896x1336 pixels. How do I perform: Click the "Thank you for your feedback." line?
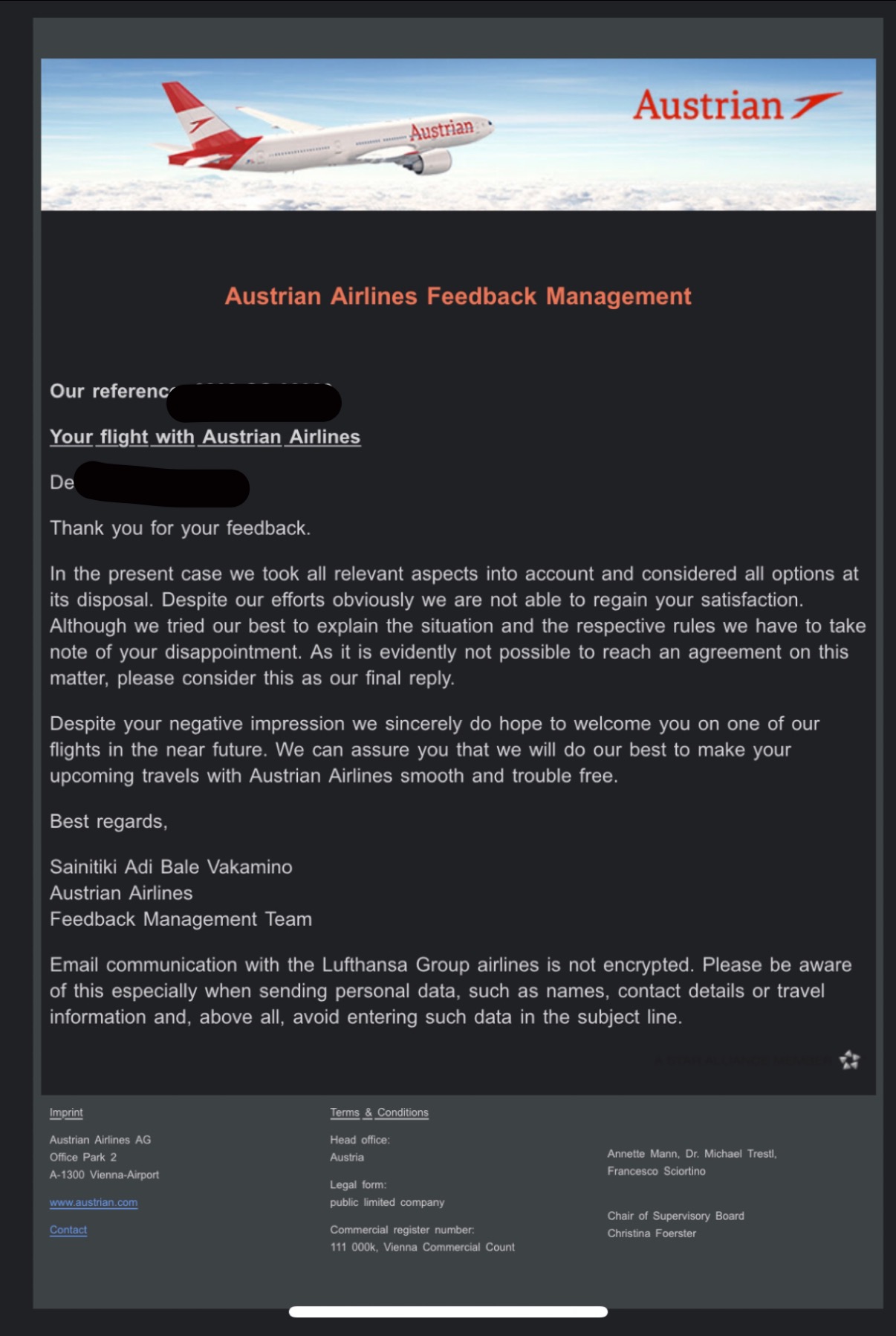point(180,528)
